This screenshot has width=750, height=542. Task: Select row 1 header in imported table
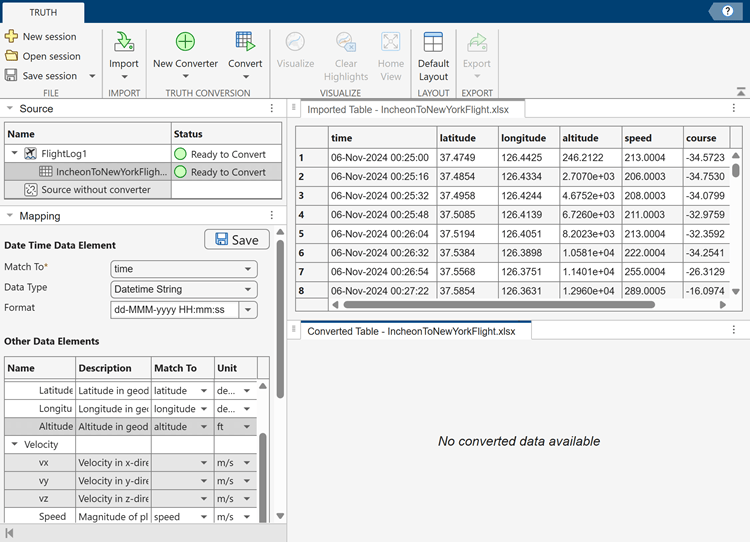[x=312, y=157]
